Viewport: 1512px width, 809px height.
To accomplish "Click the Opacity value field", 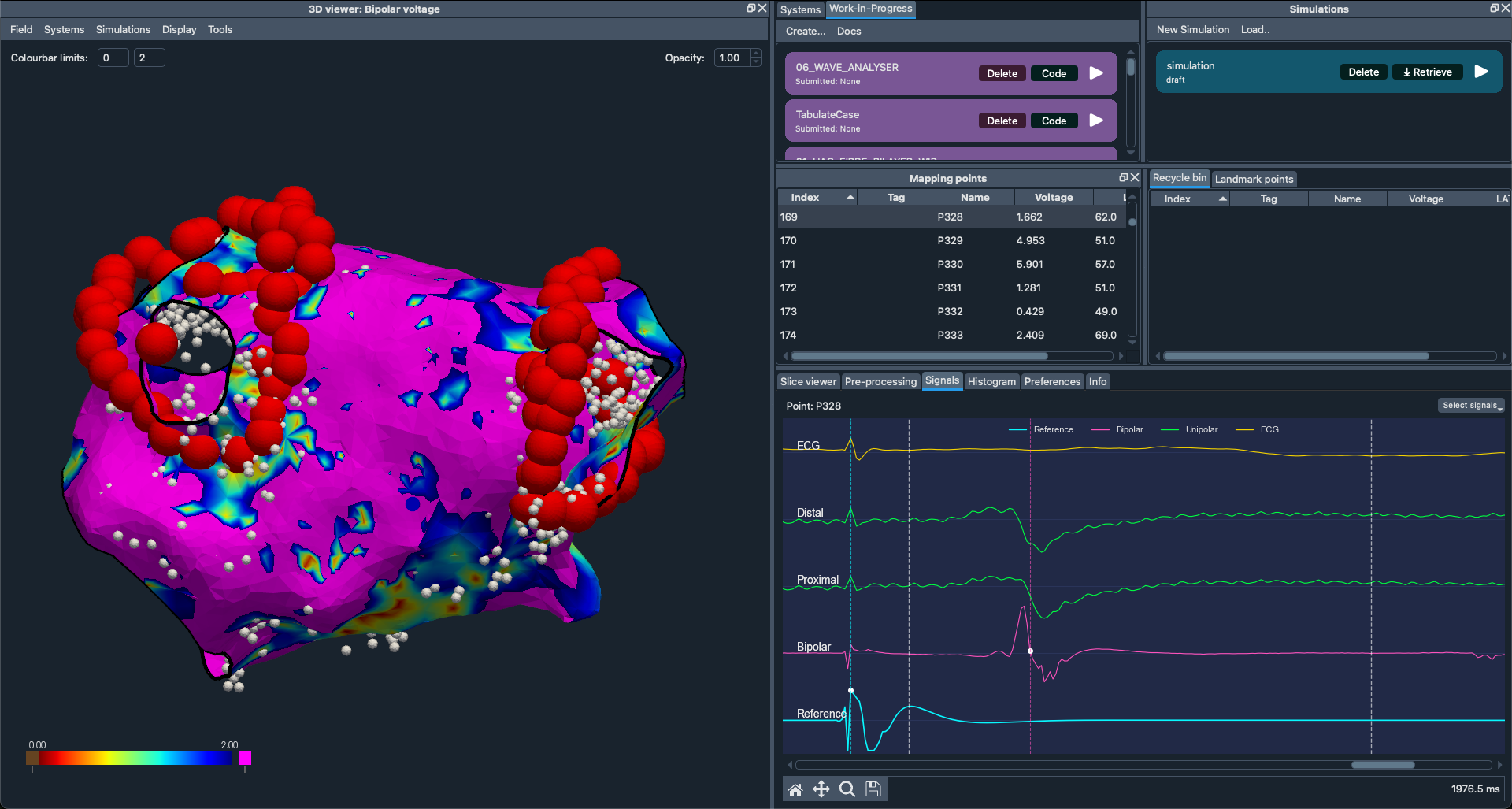I will point(732,58).
